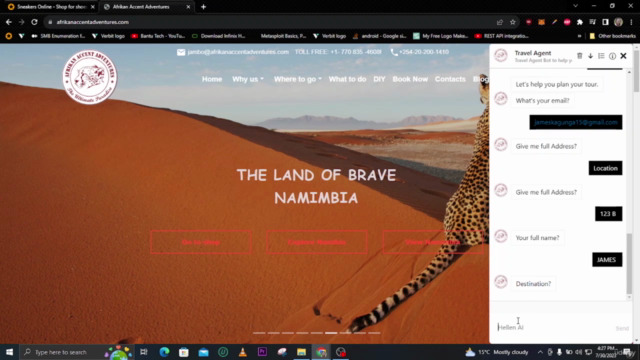
Task: Open the Bantu Tech YouTube bookmark
Action: [158, 36]
